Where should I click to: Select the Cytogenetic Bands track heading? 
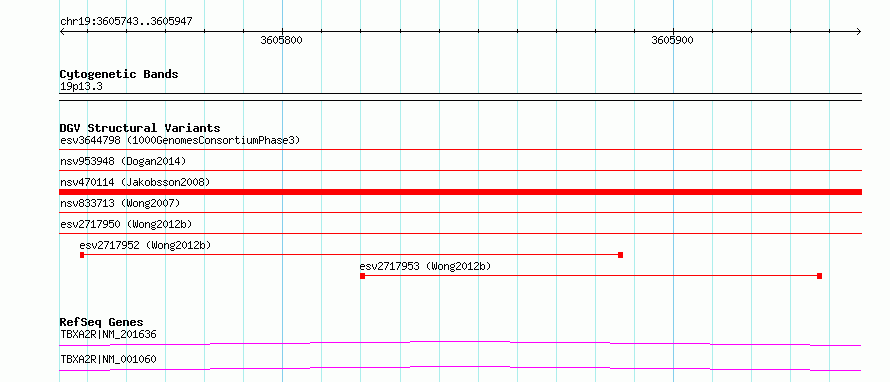[x=119, y=74]
